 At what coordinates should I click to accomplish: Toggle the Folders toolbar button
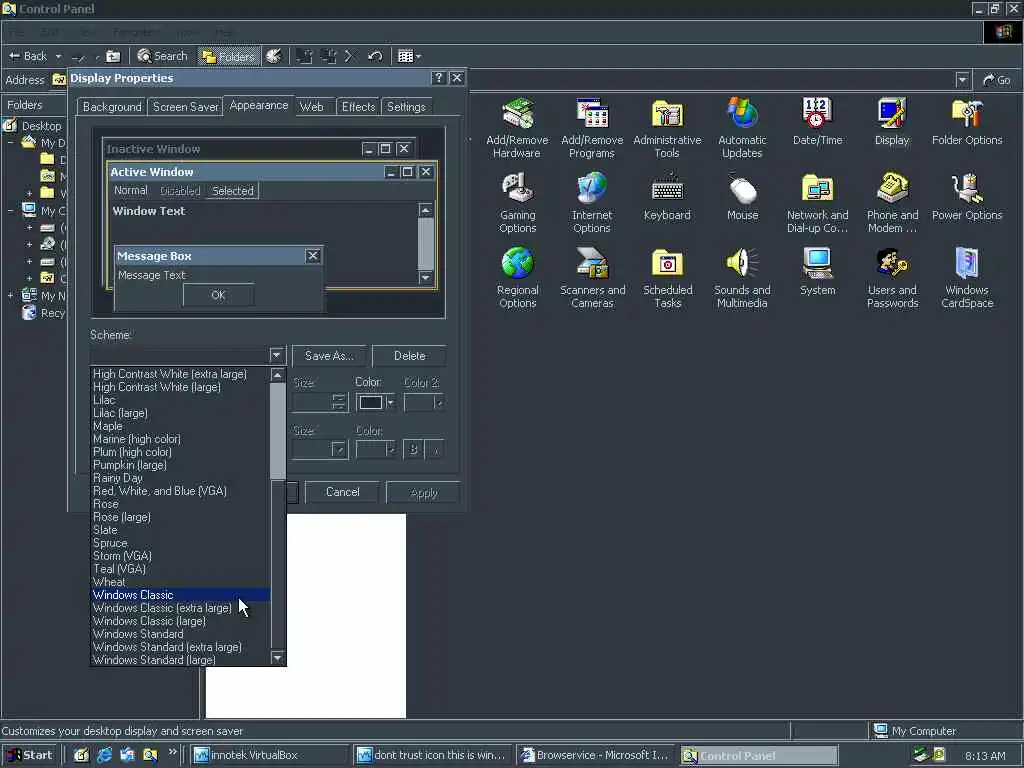pyautogui.click(x=228, y=56)
